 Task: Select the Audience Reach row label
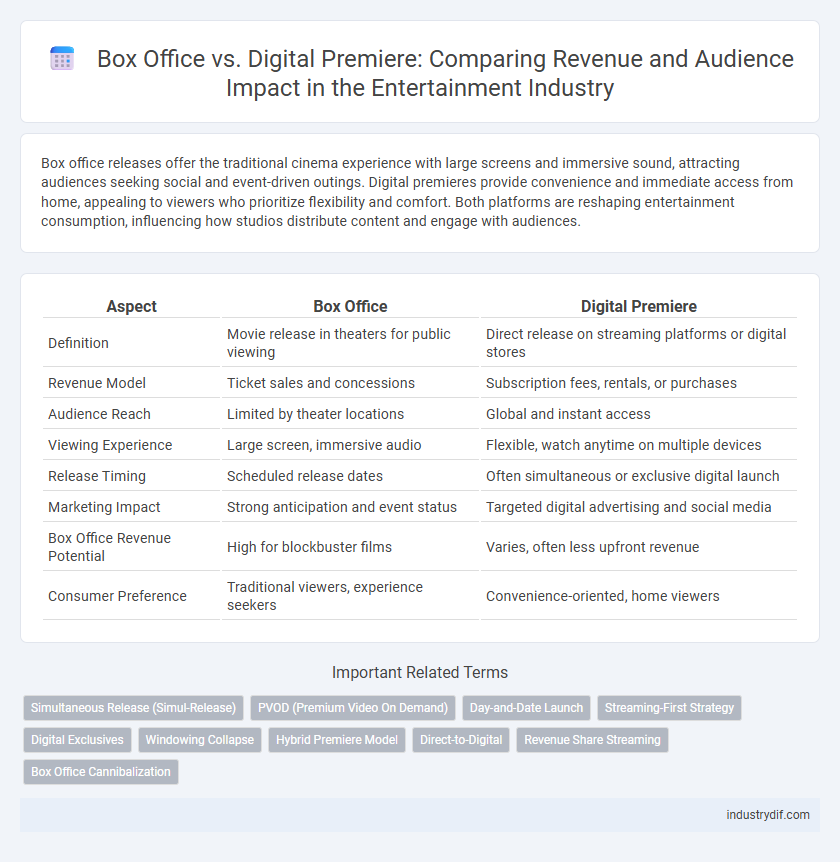[x=99, y=414]
